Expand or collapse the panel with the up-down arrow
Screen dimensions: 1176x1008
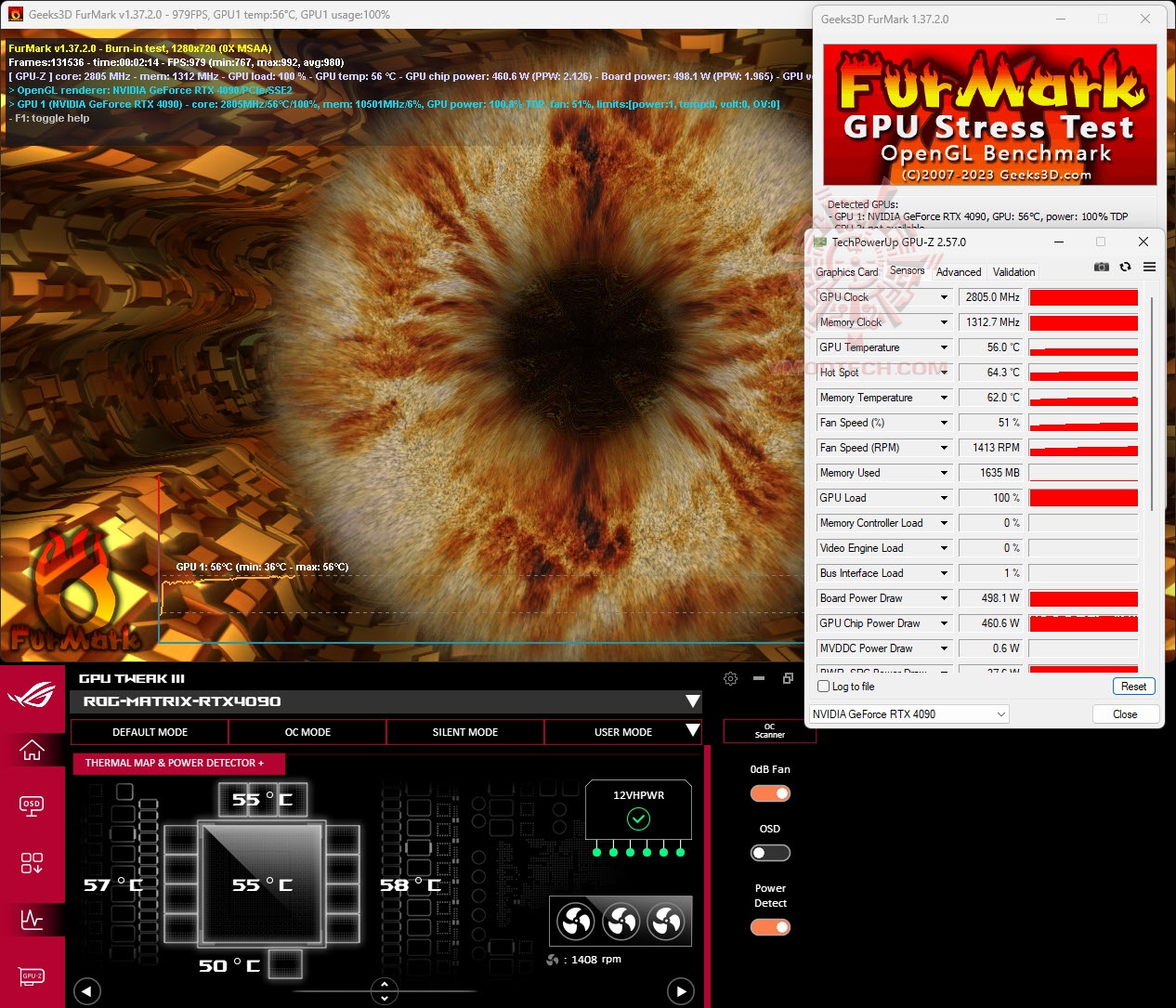[385, 991]
